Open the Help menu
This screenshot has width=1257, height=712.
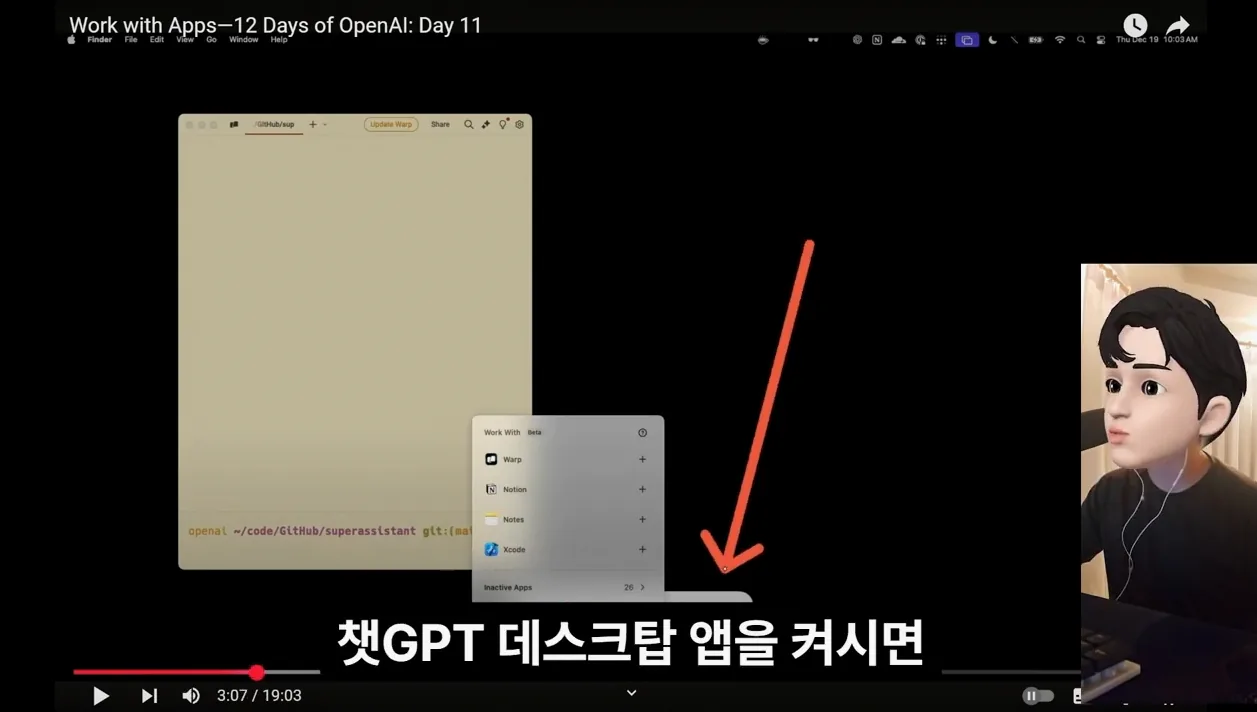coord(279,40)
